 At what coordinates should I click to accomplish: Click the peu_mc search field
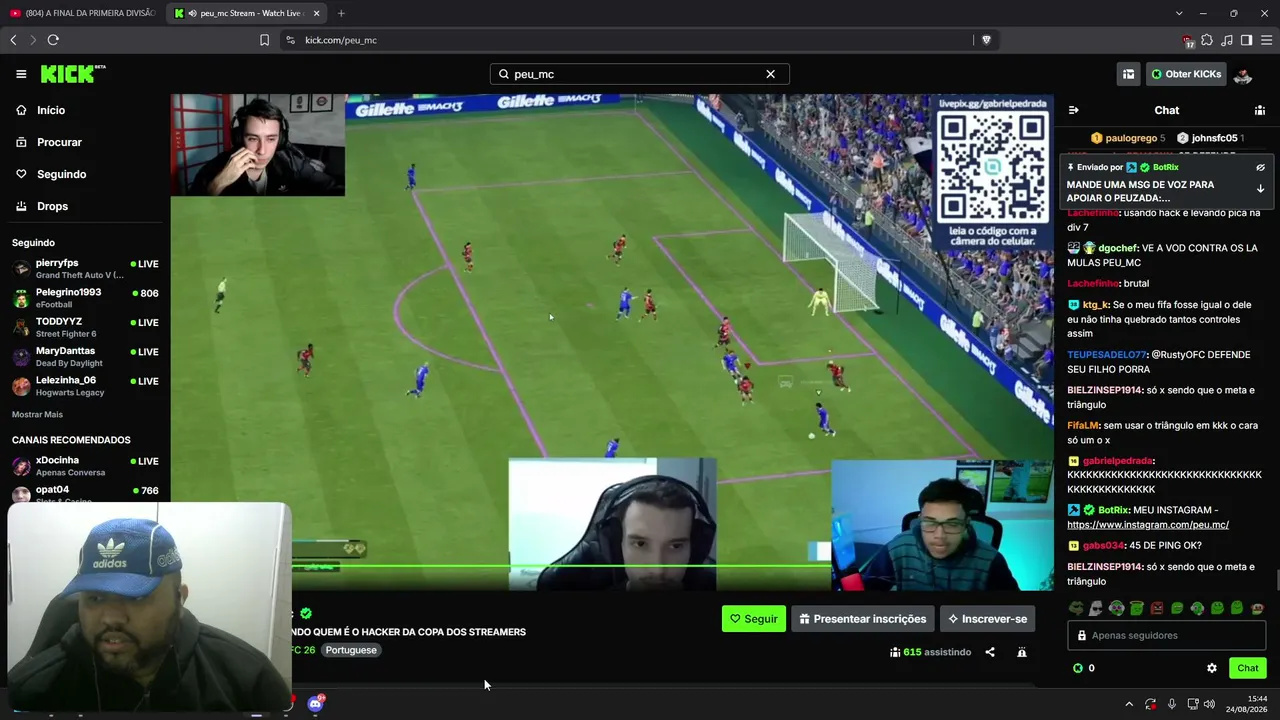pos(640,74)
